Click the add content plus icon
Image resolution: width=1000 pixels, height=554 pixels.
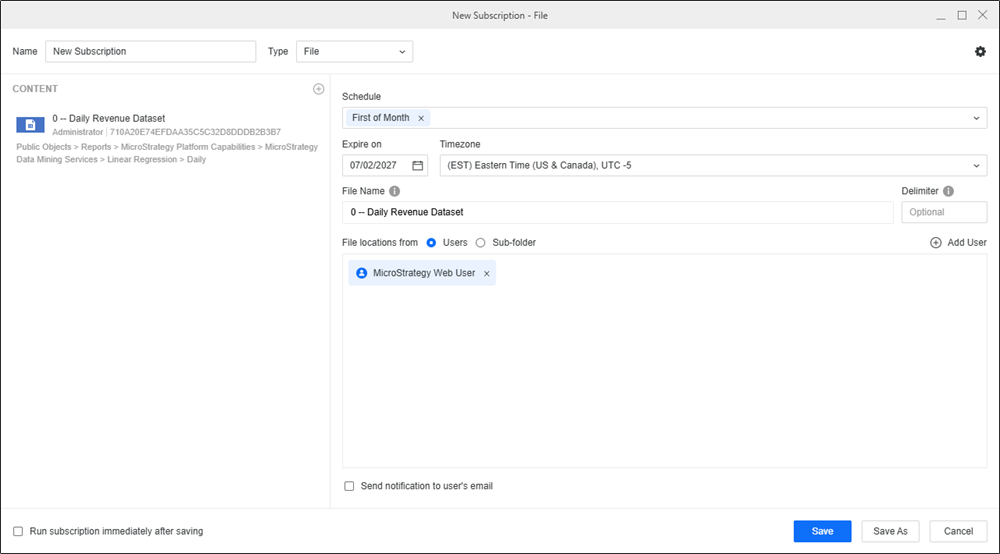[x=319, y=89]
